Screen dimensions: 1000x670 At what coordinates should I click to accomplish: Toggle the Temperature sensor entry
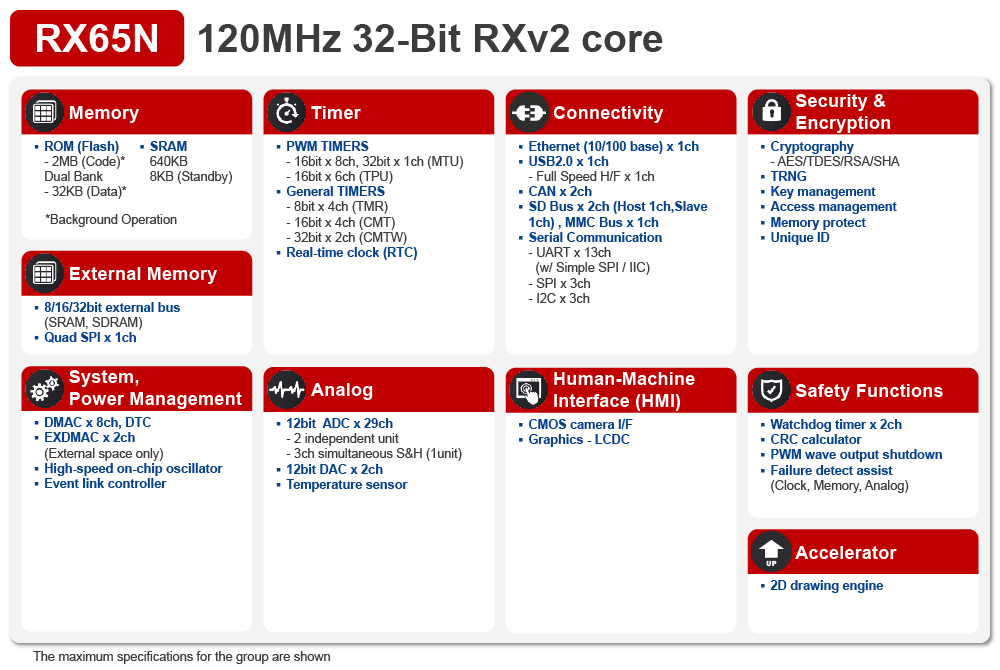click(x=345, y=484)
